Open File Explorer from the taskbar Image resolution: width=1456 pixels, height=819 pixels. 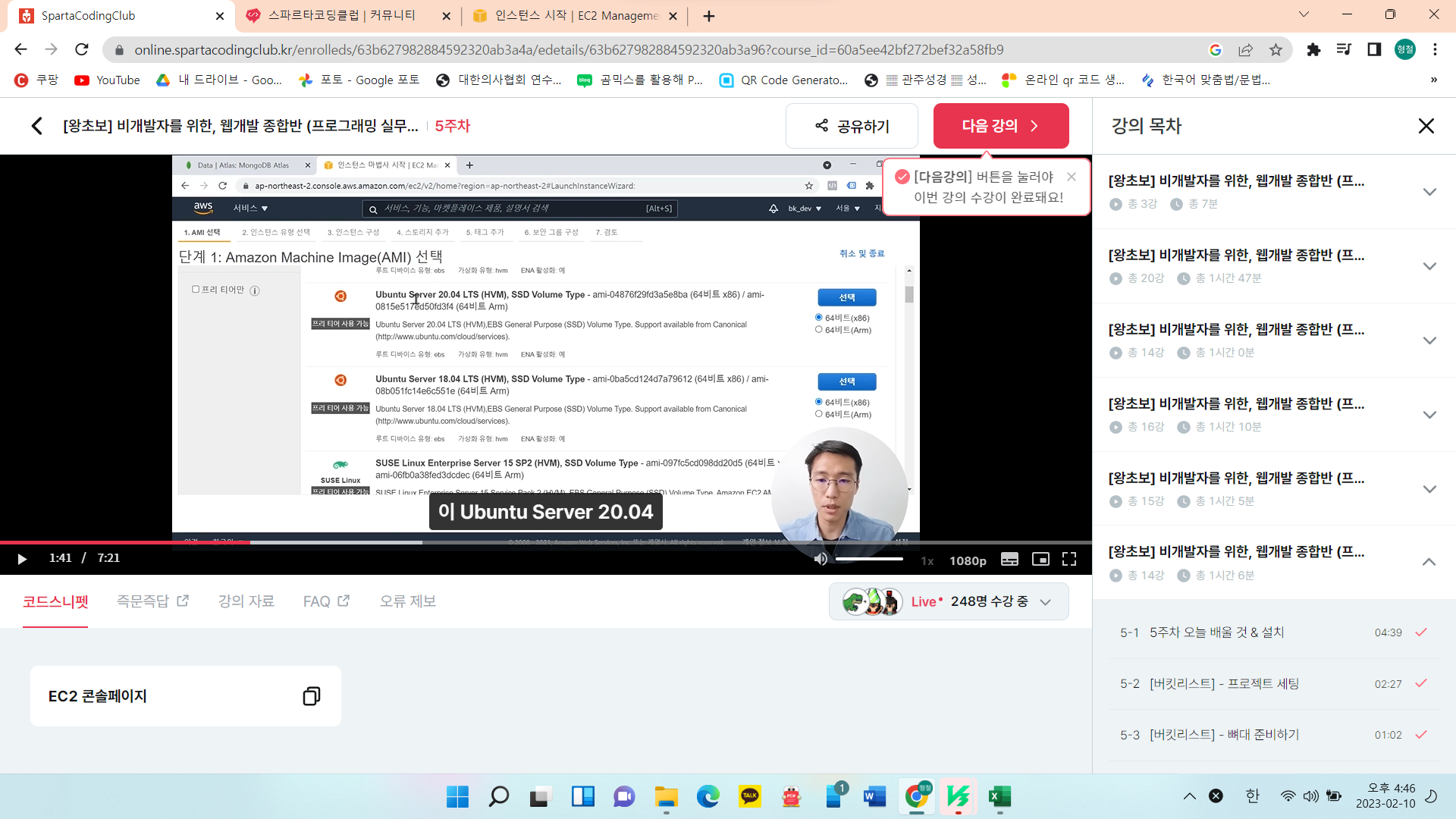(666, 796)
